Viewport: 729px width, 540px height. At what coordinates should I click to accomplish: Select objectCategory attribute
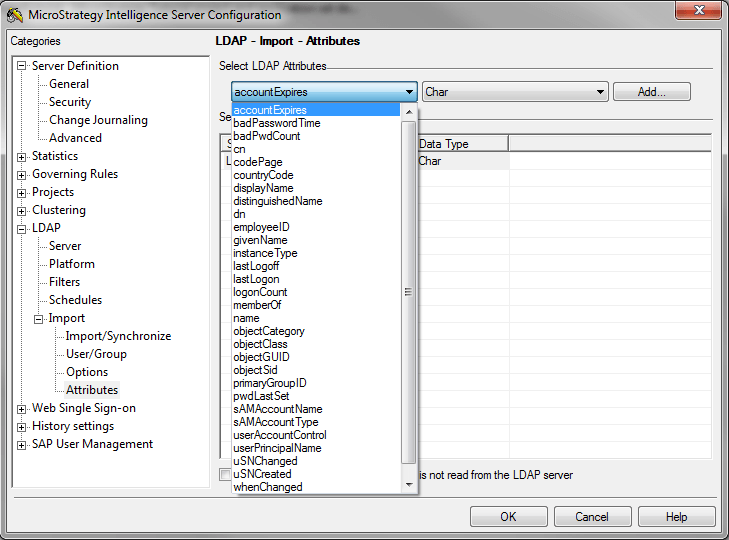pyautogui.click(x=316, y=331)
